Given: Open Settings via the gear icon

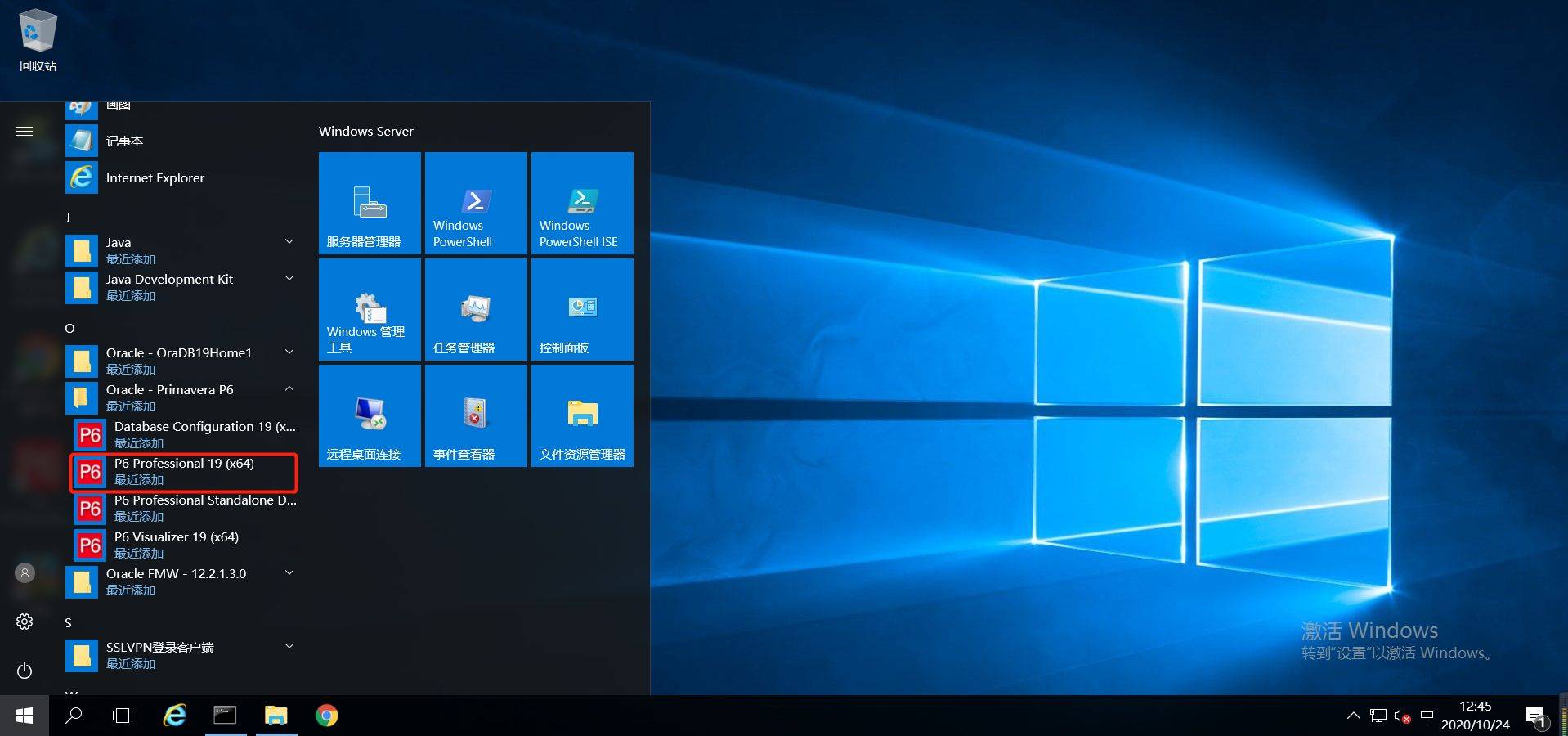Looking at the screenshot, I should point(25,622).
